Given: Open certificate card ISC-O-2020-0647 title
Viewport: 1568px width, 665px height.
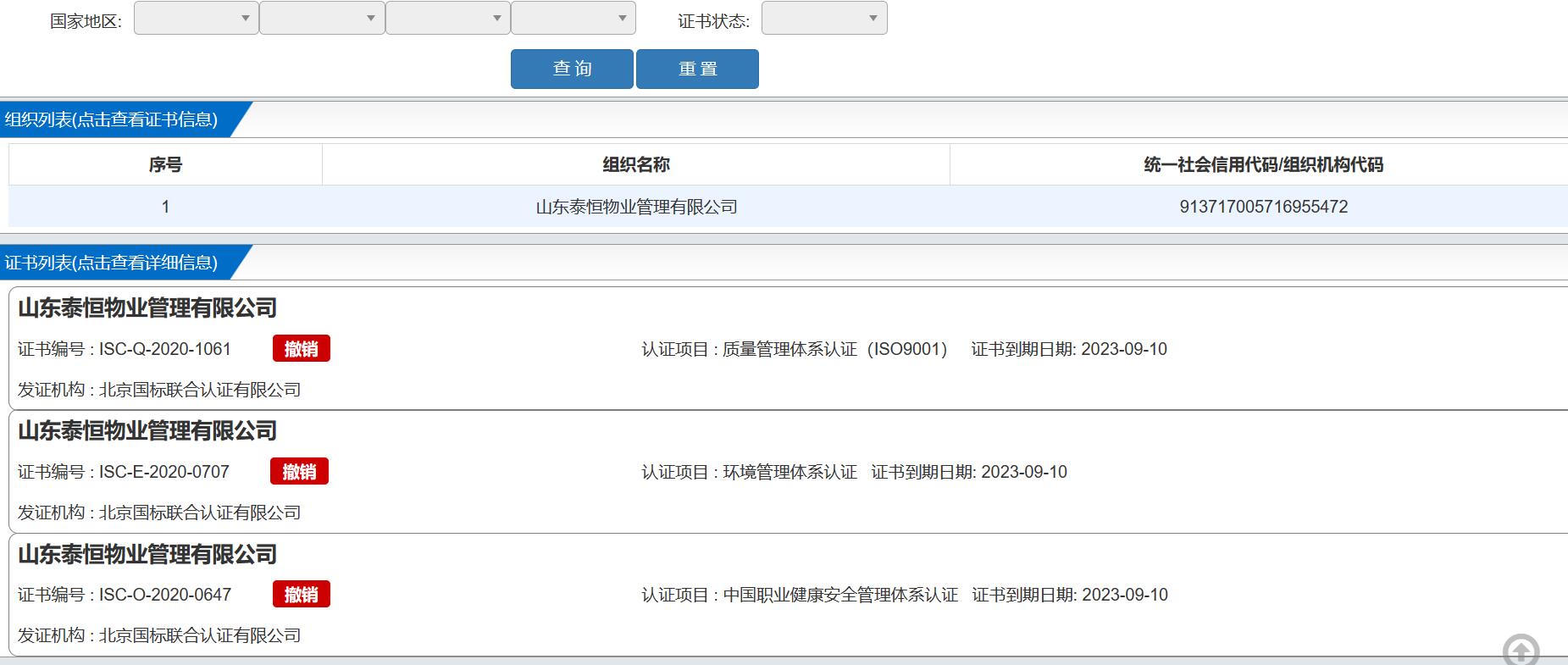Looking at the screenshot, I should (147, 554).
